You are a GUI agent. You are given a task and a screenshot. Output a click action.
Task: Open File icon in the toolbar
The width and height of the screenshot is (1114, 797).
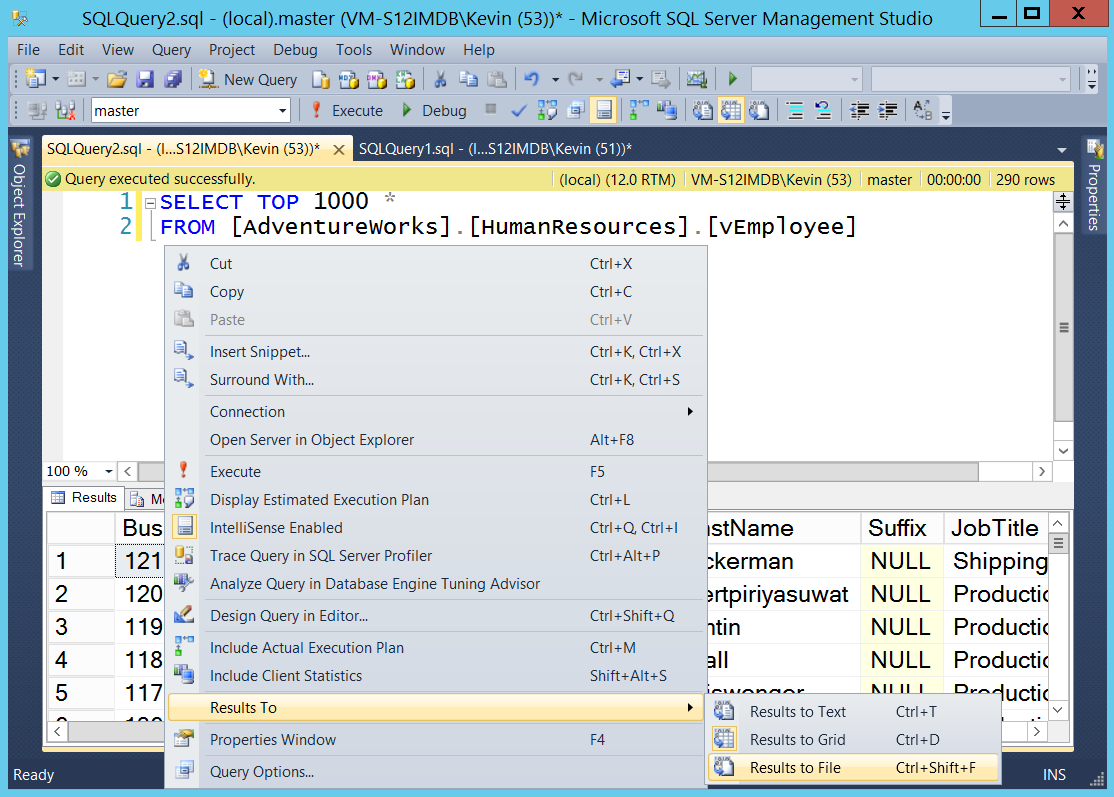point(117,80)
